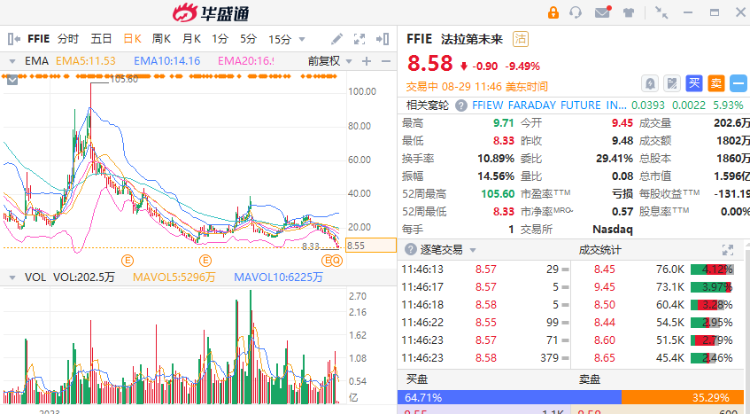Set a price alert bell icon
Image resolution: width=750 pixels, height=414 pixels.
click(650, 84)
